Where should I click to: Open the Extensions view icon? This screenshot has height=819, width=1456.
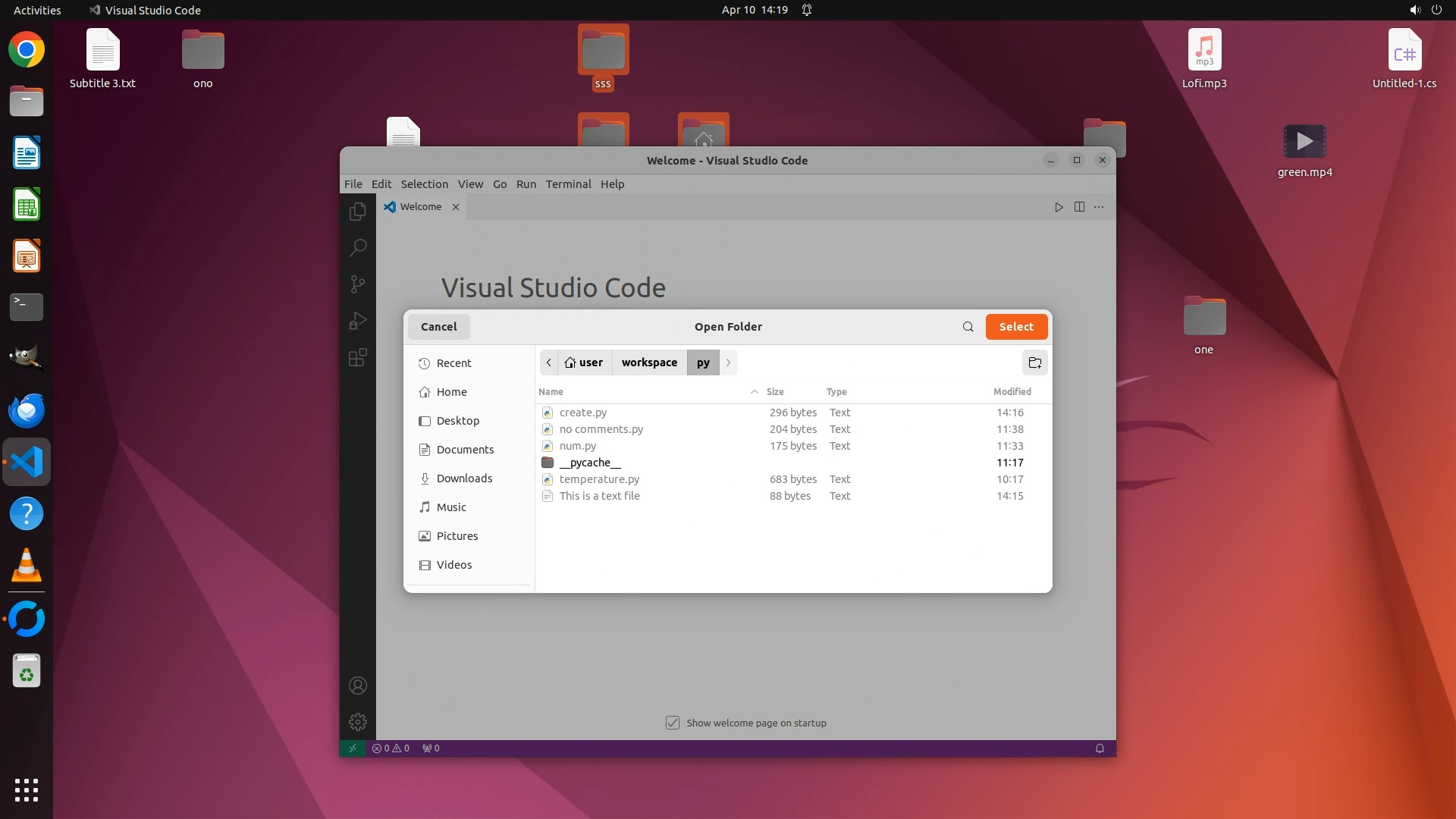pyautogui.click(x=357, y=357)
